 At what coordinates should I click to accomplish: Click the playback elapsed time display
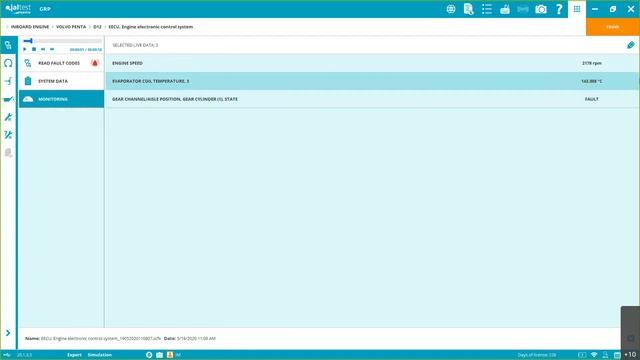click(86, 50)
